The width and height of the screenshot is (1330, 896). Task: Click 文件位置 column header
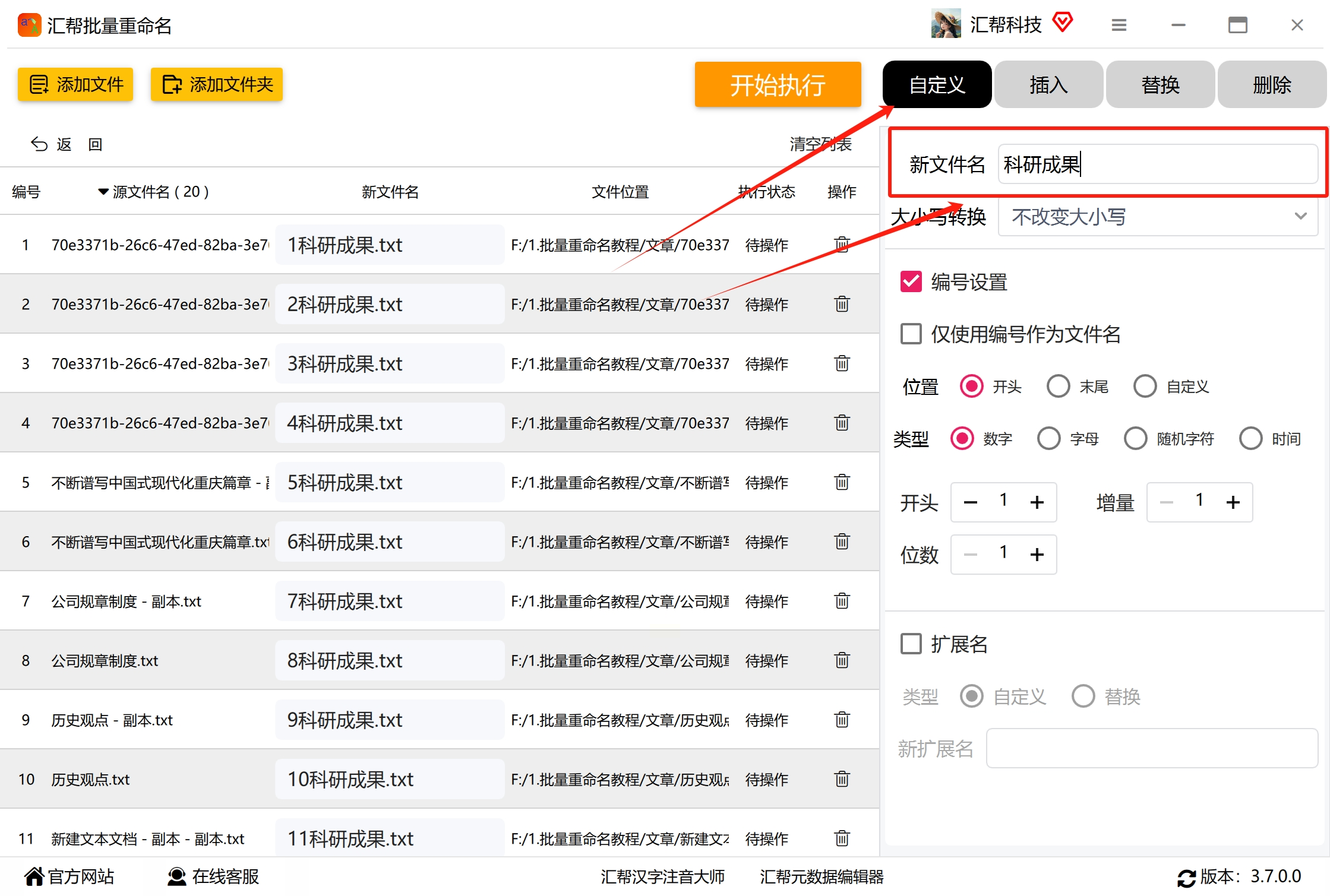pos(620,192)
